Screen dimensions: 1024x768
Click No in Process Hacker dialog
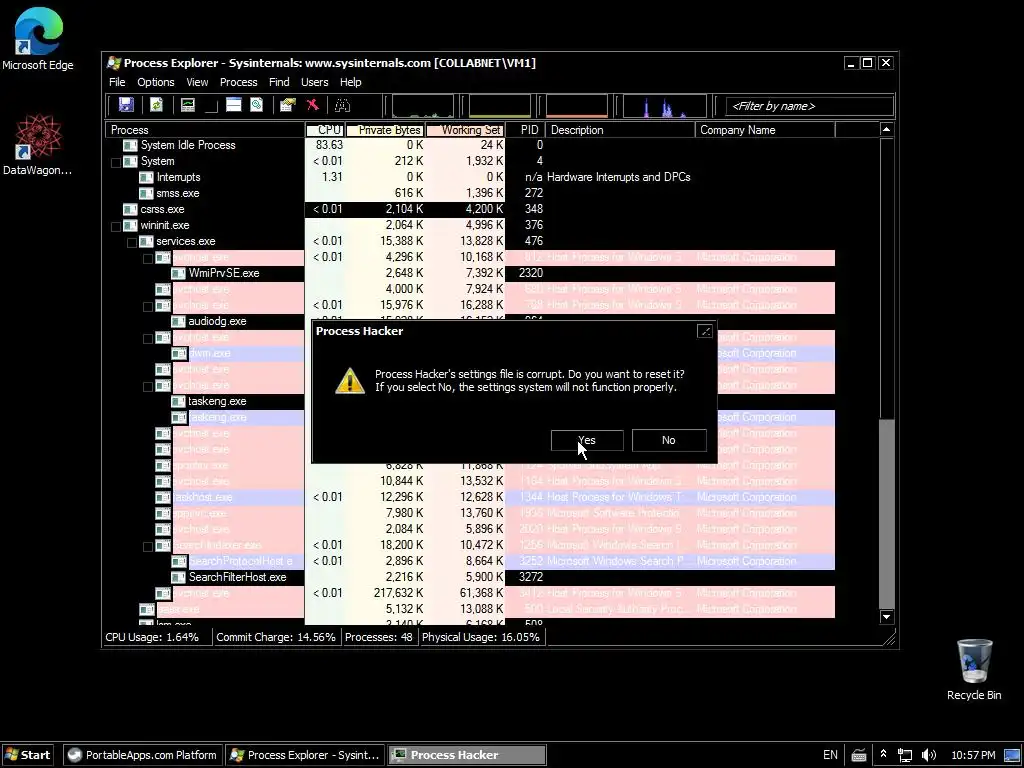click(669, 440)
